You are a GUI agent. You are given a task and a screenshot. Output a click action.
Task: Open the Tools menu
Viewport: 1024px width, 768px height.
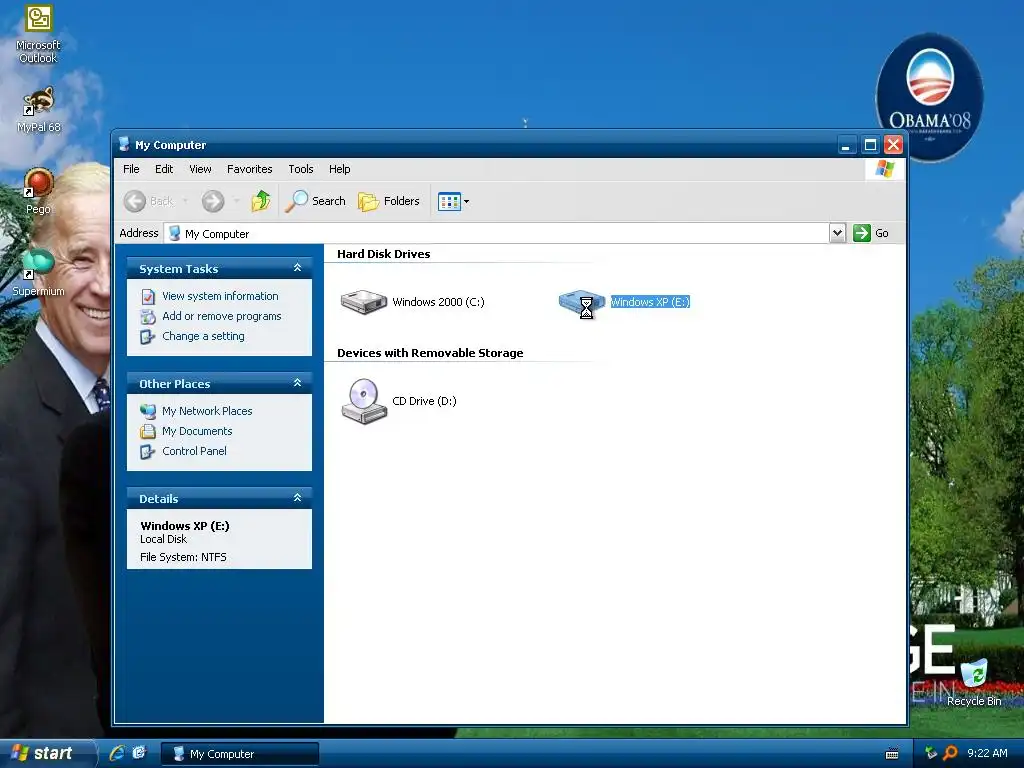301,169
